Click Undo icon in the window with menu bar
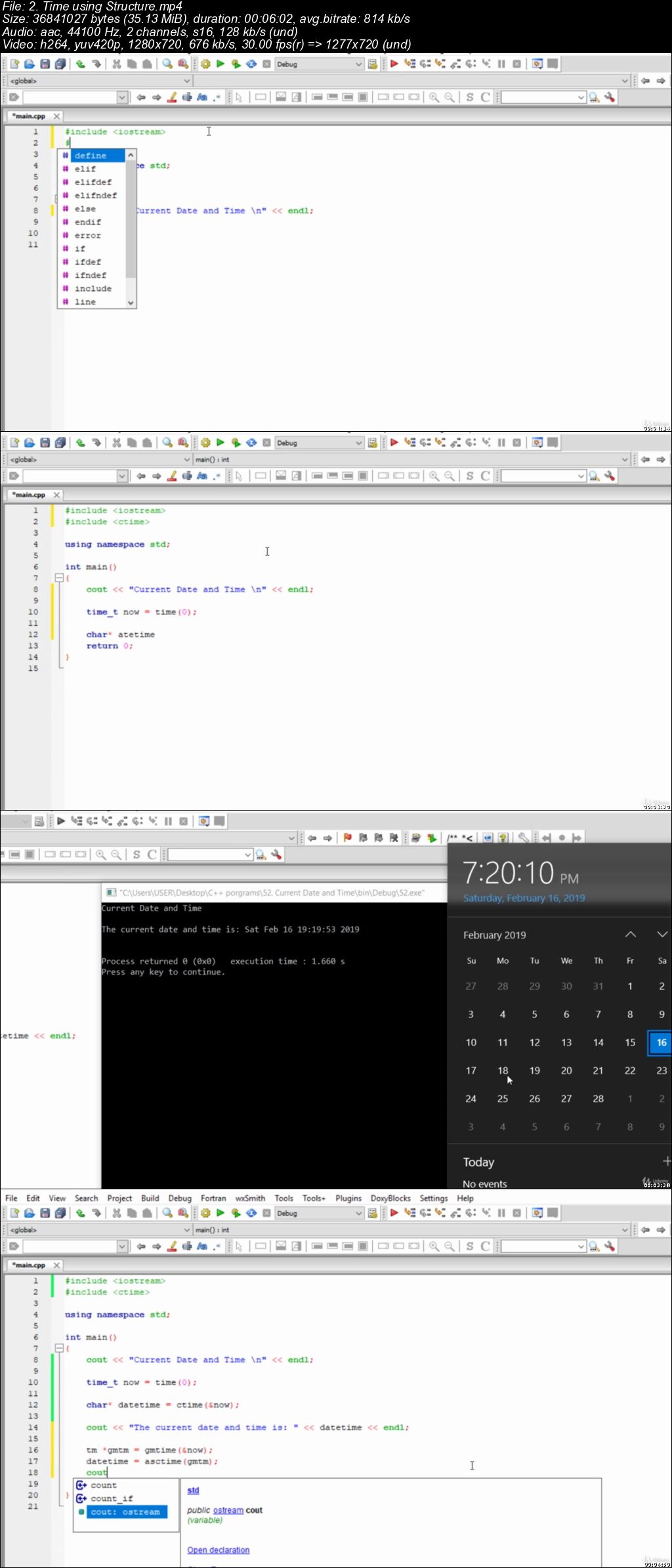The width and height of the screenshot is (672, 1568). tap(80, 1213)
